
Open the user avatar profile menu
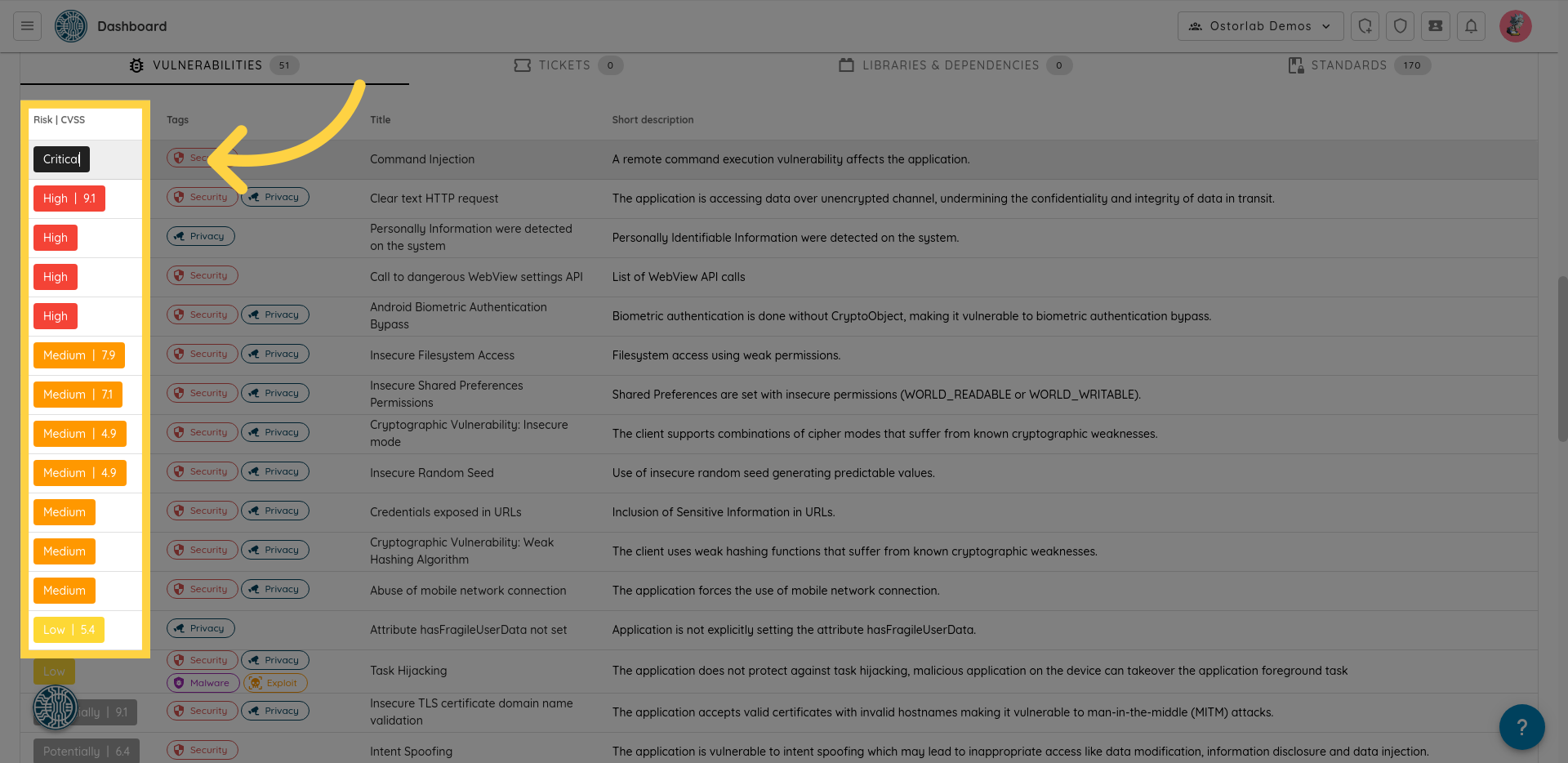point(1515,26)
